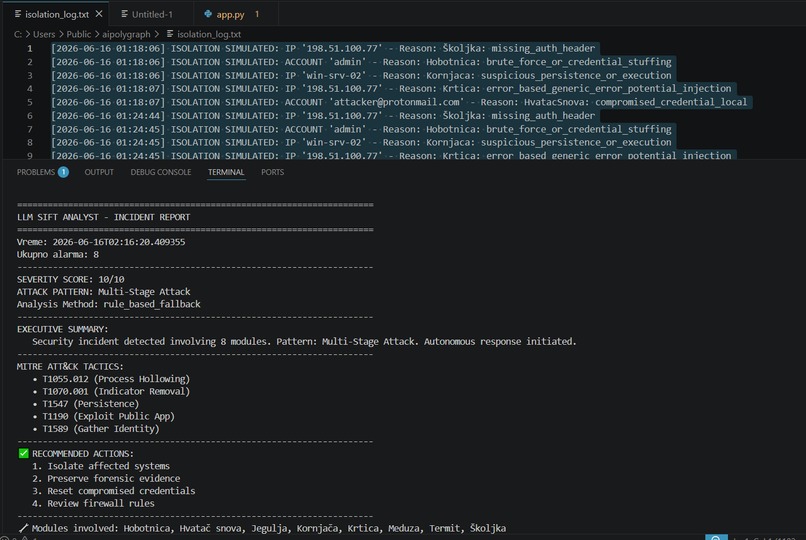Click the green checkmark beside RECOMMENDED ACTIONS

coord(23,453)
